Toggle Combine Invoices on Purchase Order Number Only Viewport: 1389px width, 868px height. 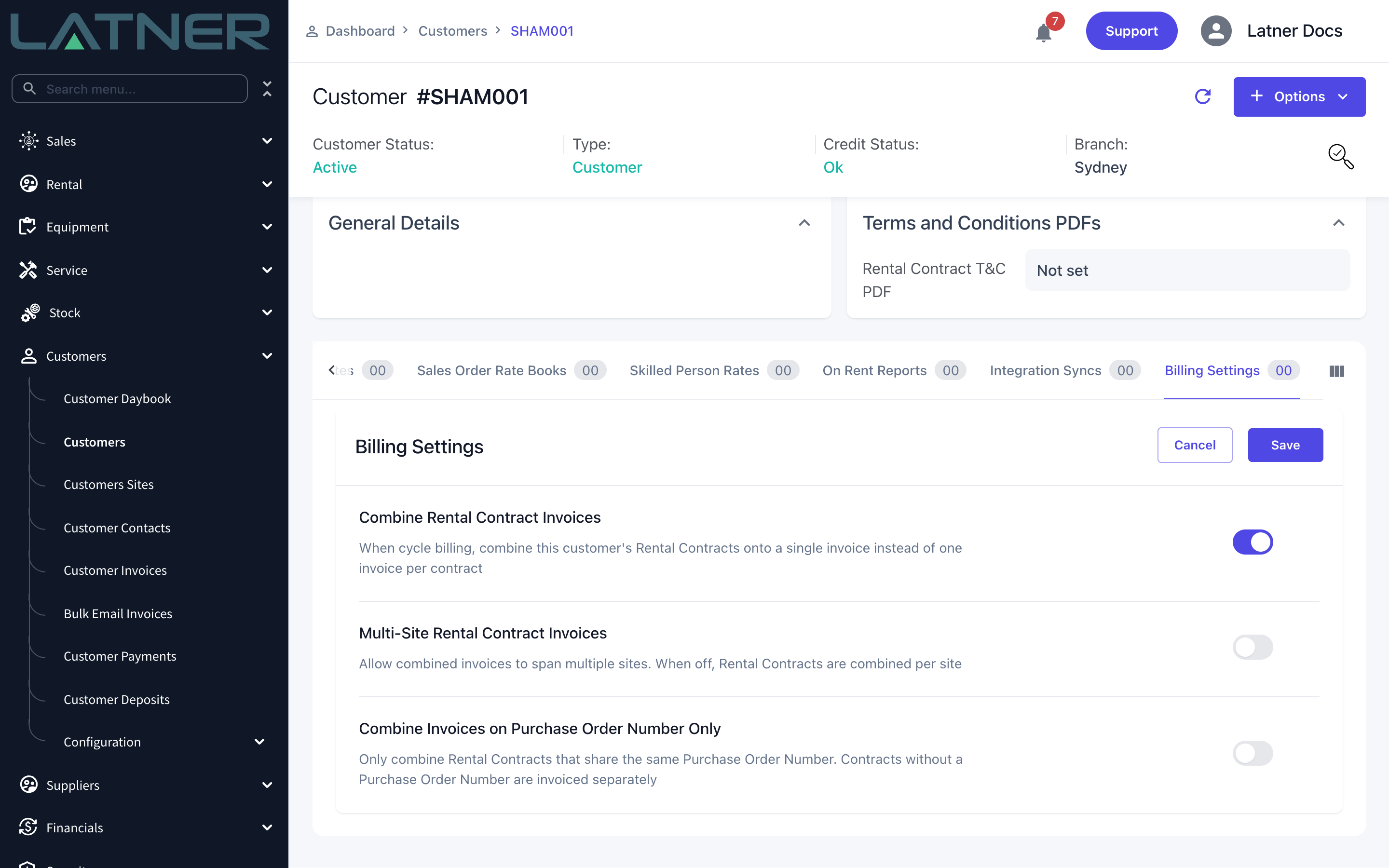point(1253,753)
